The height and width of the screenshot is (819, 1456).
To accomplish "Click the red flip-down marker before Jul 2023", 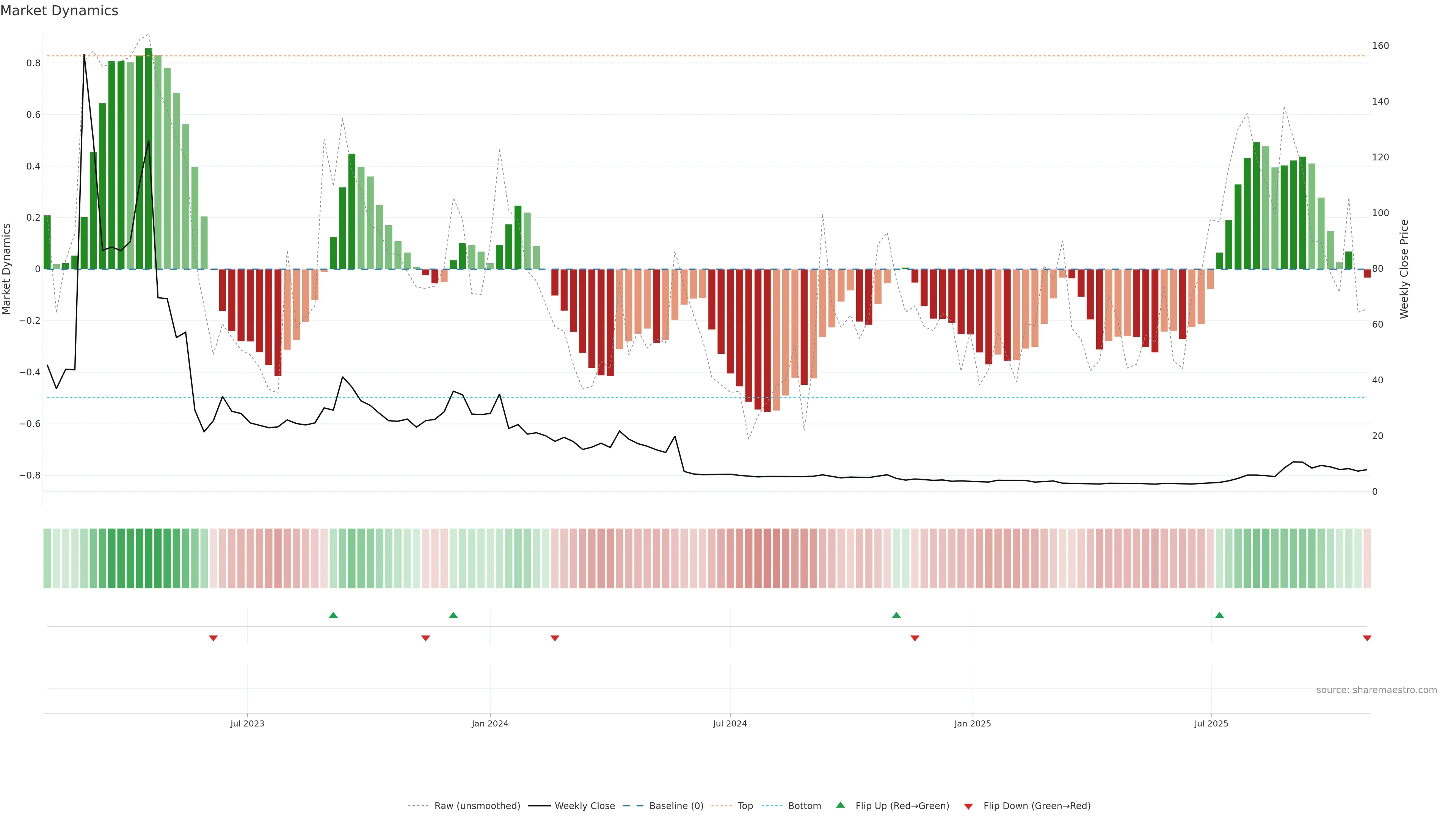I will 213,638.
